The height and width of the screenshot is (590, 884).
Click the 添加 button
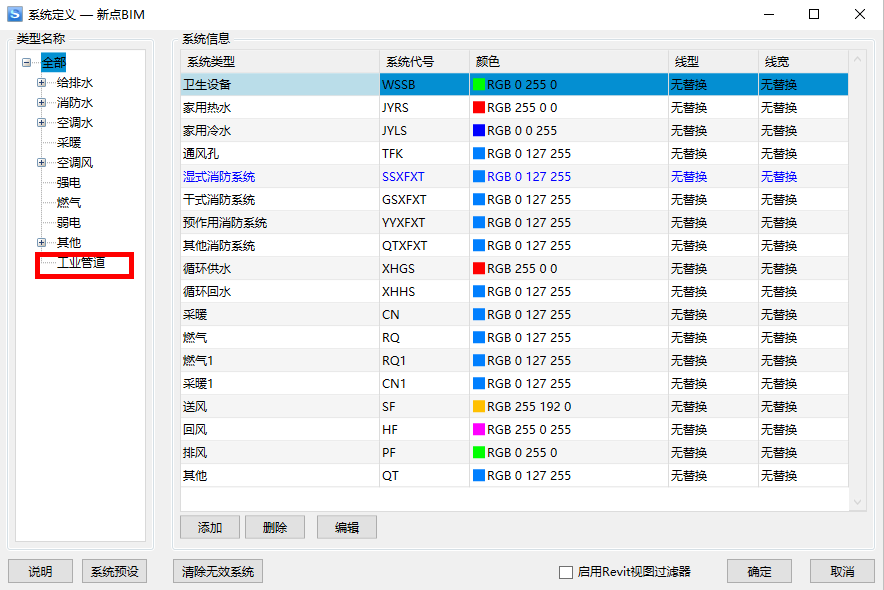pyautogui.click(x=210, y=527)
